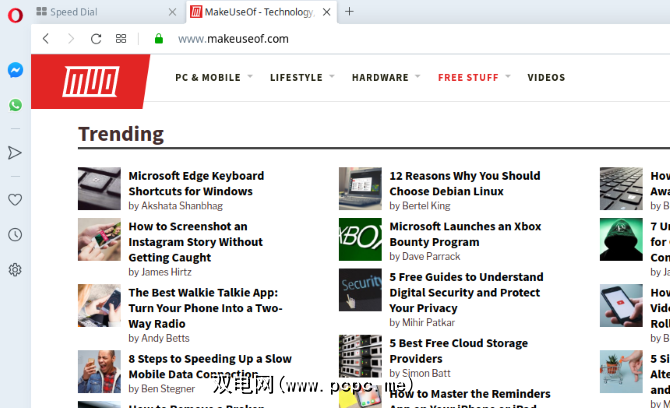Open Facebook Messenger in the sidebar
This screenshot has width=670, height=408.
[15, 70]
